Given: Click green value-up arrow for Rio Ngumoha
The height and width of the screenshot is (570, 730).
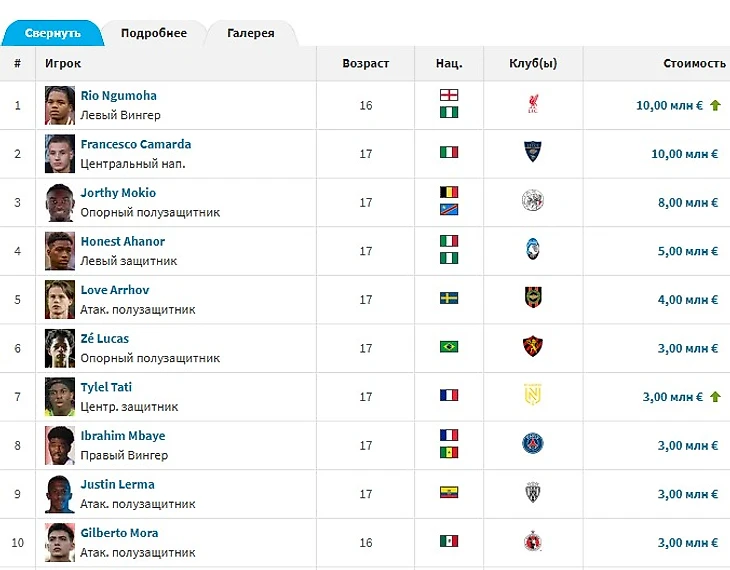Looking at the screenshot, I should click(716, 106).
